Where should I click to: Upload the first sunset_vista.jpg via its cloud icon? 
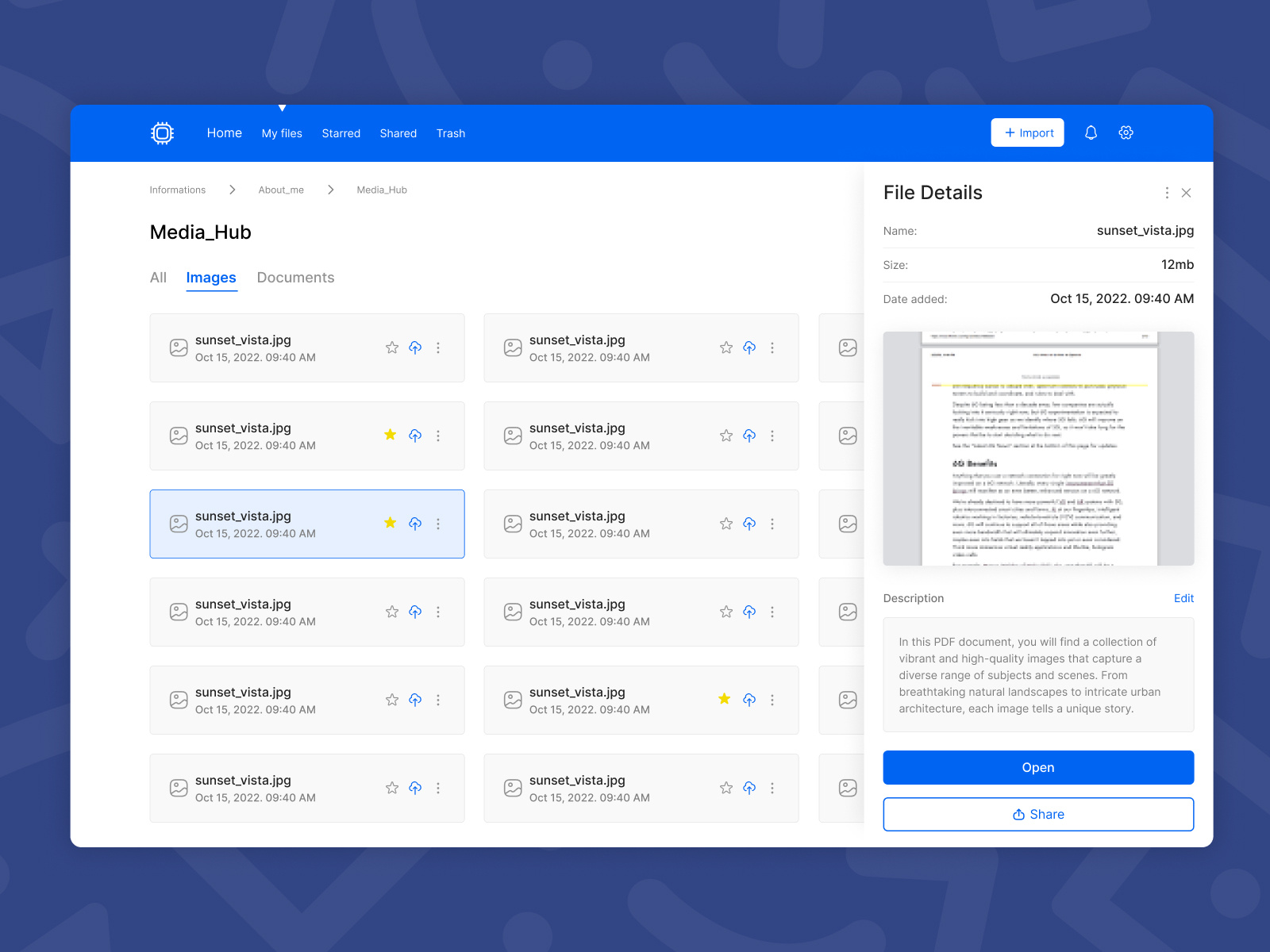click(415, 347)
